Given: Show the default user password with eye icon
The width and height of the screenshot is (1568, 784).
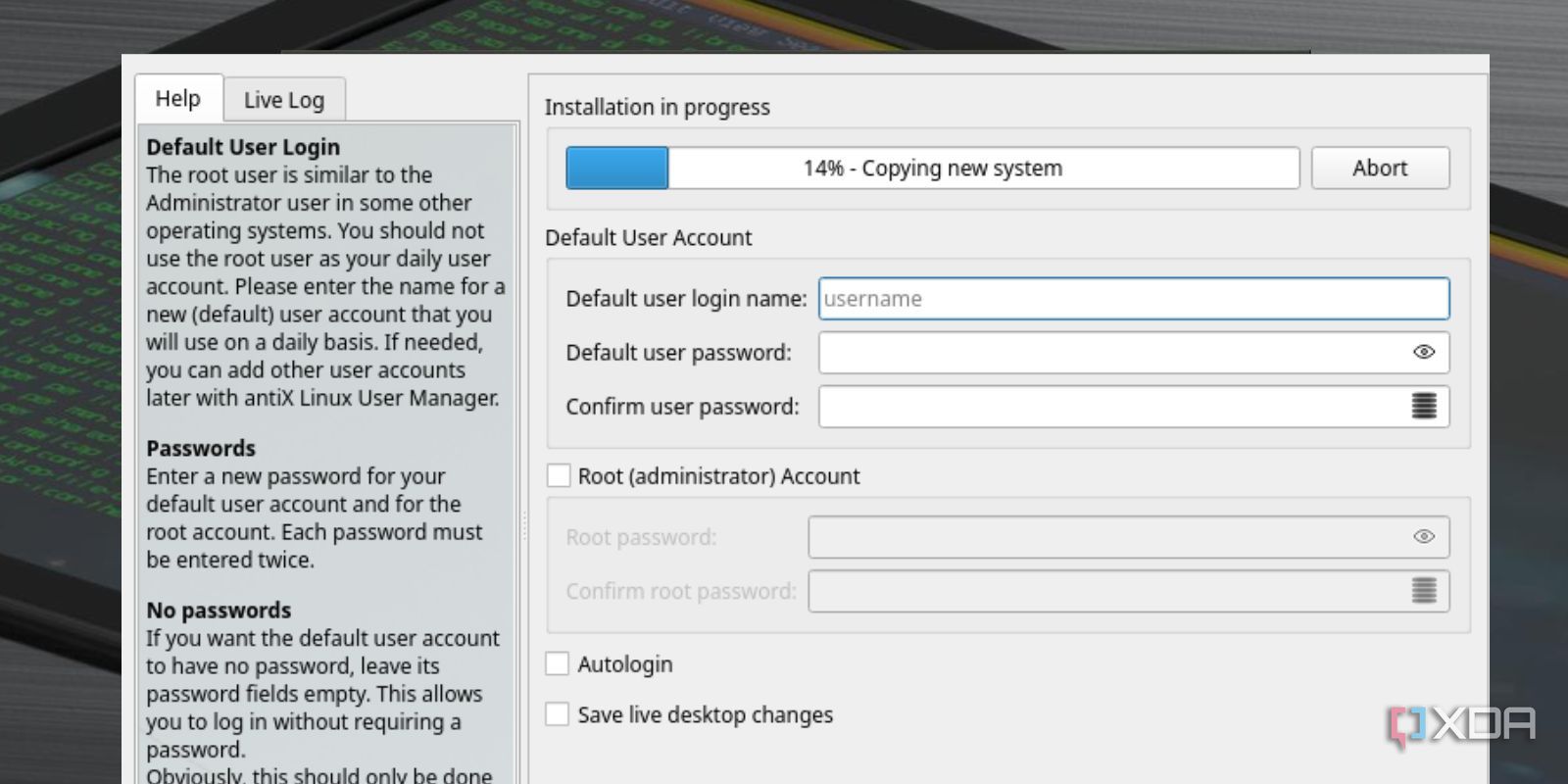Looking at the screenshot, I should [1424, 352].
